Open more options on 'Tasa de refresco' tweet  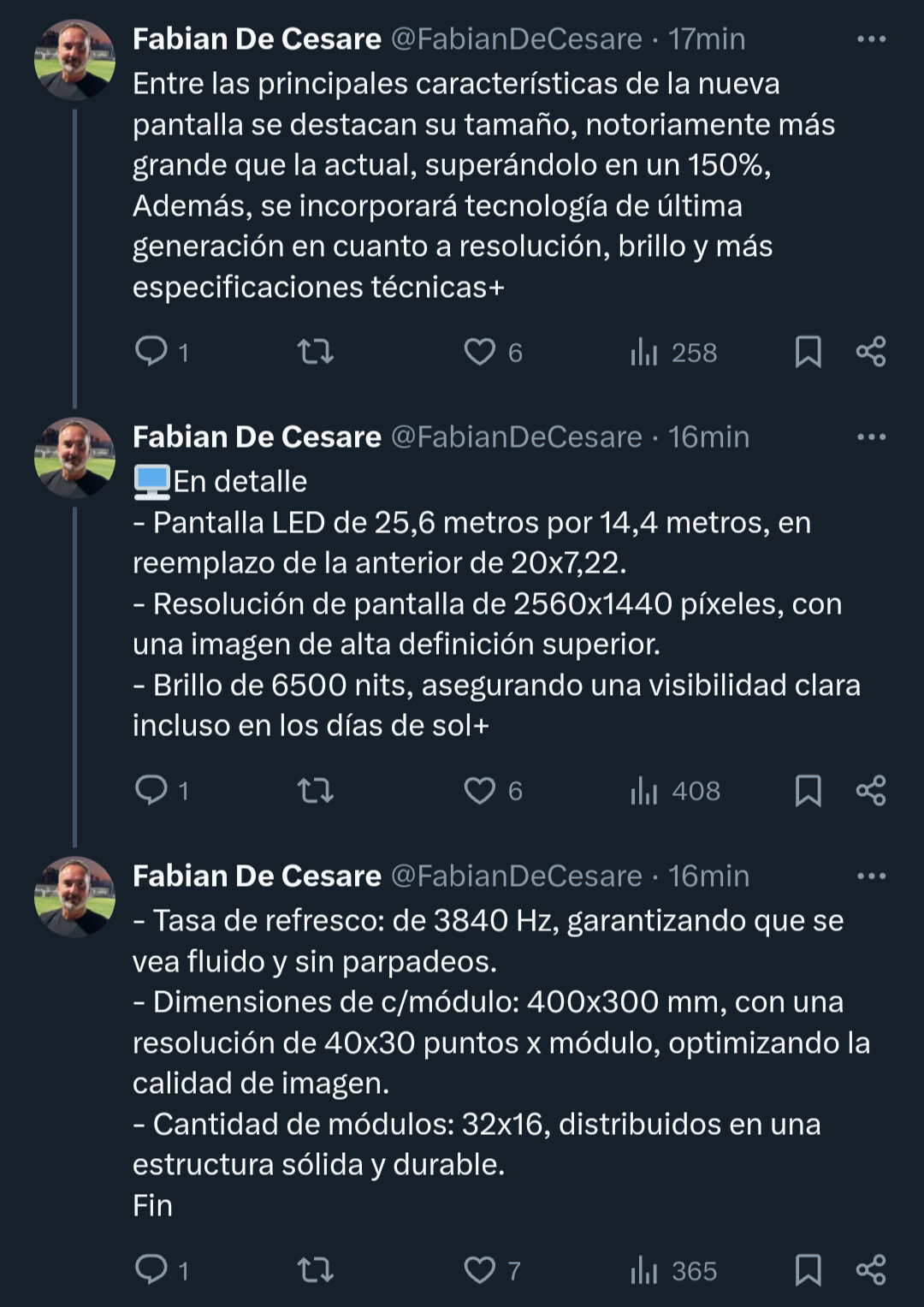coord(871,876)
